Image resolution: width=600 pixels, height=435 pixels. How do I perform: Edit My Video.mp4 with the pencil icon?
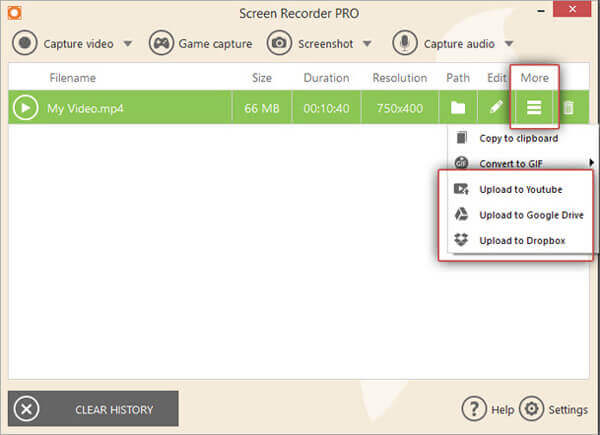coord(496,107)
